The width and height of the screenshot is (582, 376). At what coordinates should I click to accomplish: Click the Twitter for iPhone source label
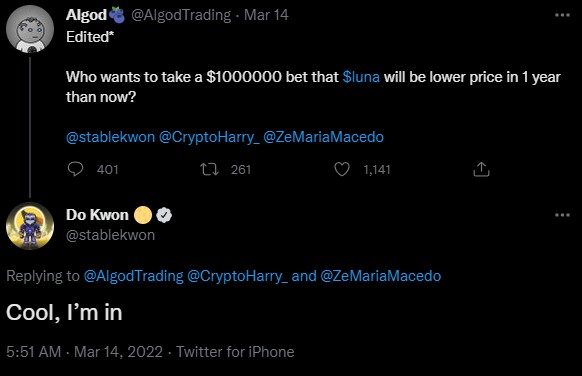coord(235,352)
